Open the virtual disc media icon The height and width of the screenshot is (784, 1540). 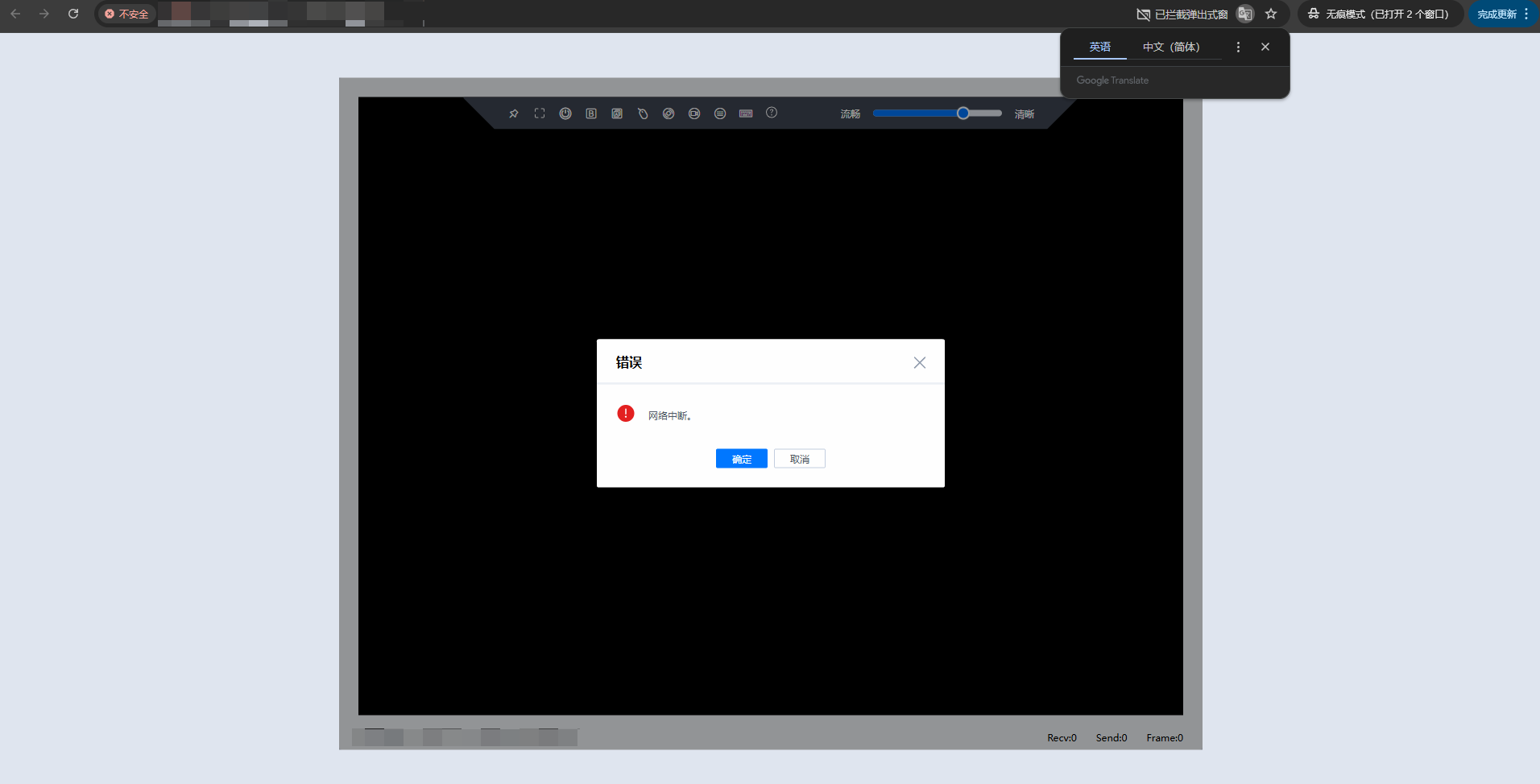pyautogui.click(x=669, y=113)
